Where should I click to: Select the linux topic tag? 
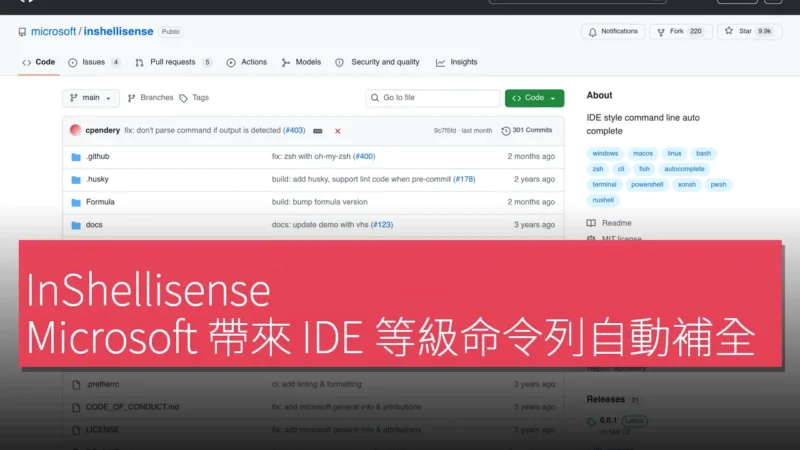(674, 154)
